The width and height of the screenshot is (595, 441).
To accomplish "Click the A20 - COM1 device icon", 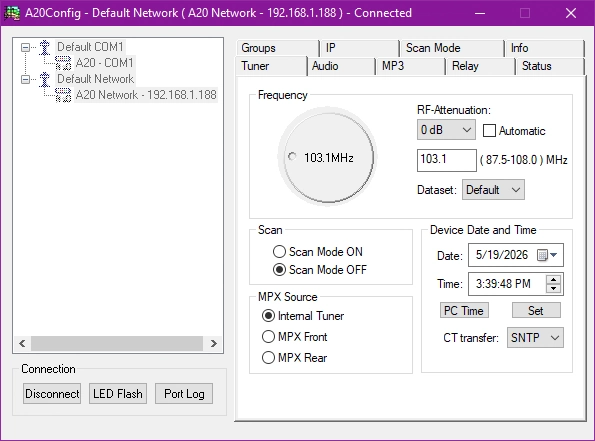I will [x=63, y=63].
